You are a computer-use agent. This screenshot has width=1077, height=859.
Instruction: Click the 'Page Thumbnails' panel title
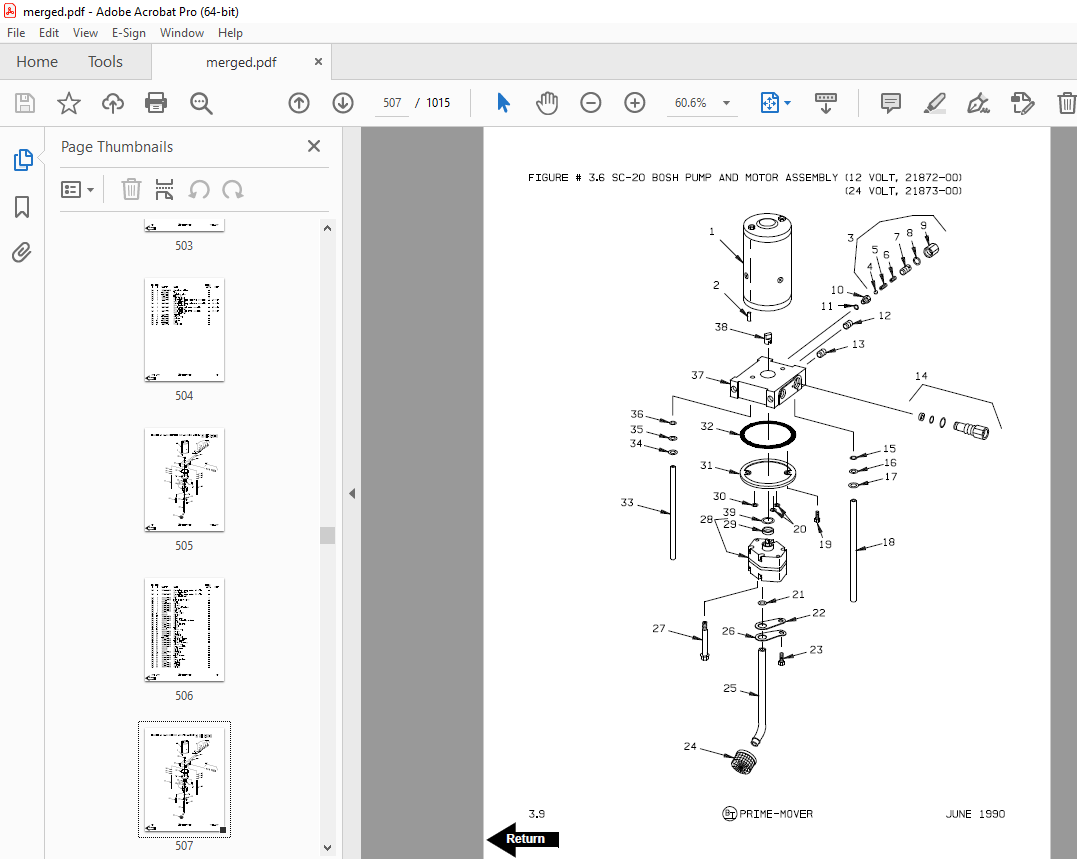(117, 147)
